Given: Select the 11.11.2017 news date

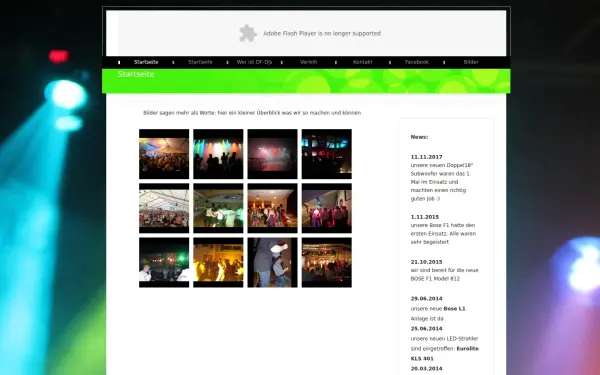Looking at the screenshot, I should pos(426,157).
